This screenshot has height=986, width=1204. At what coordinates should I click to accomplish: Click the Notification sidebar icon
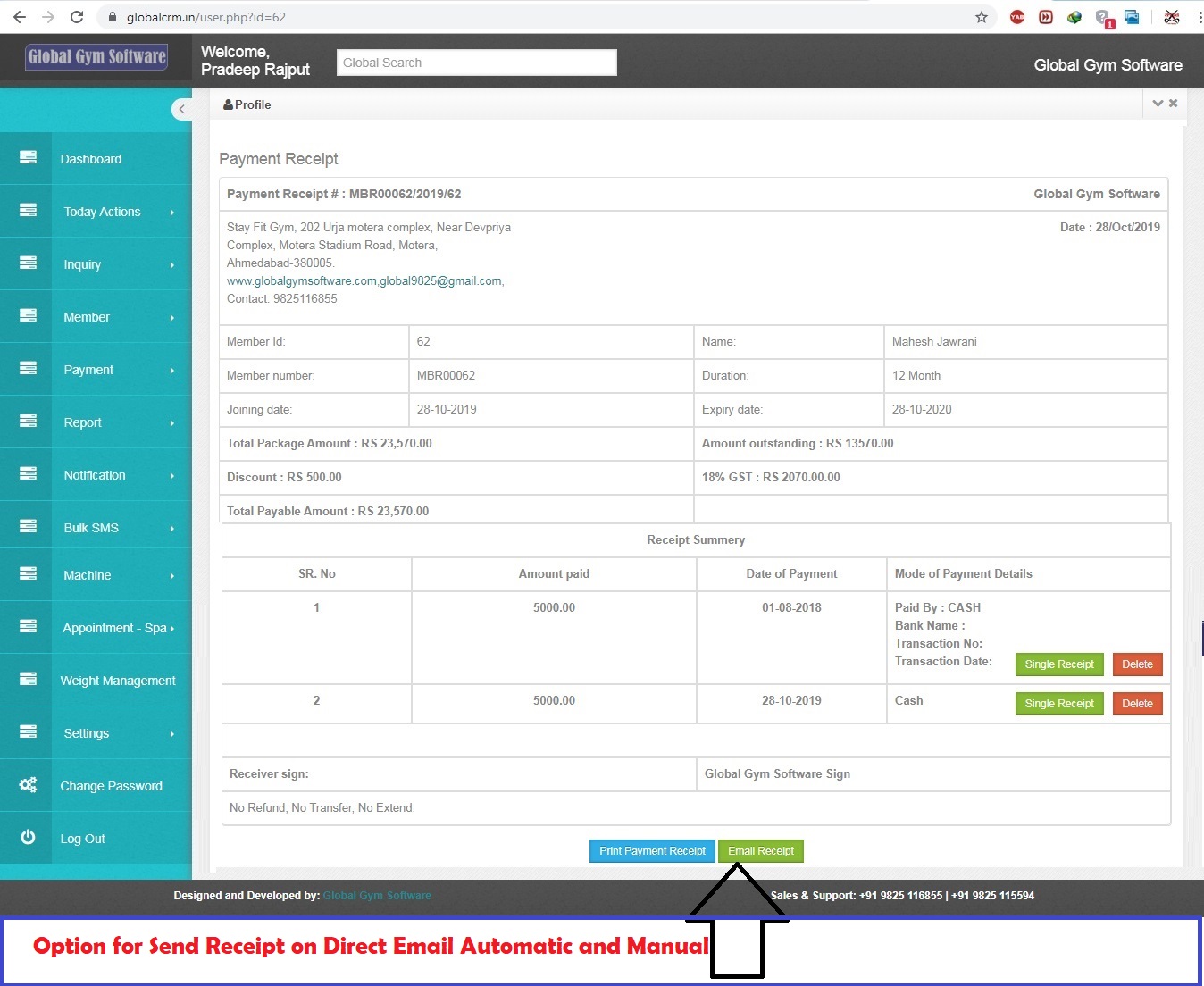tap(27, 474)
